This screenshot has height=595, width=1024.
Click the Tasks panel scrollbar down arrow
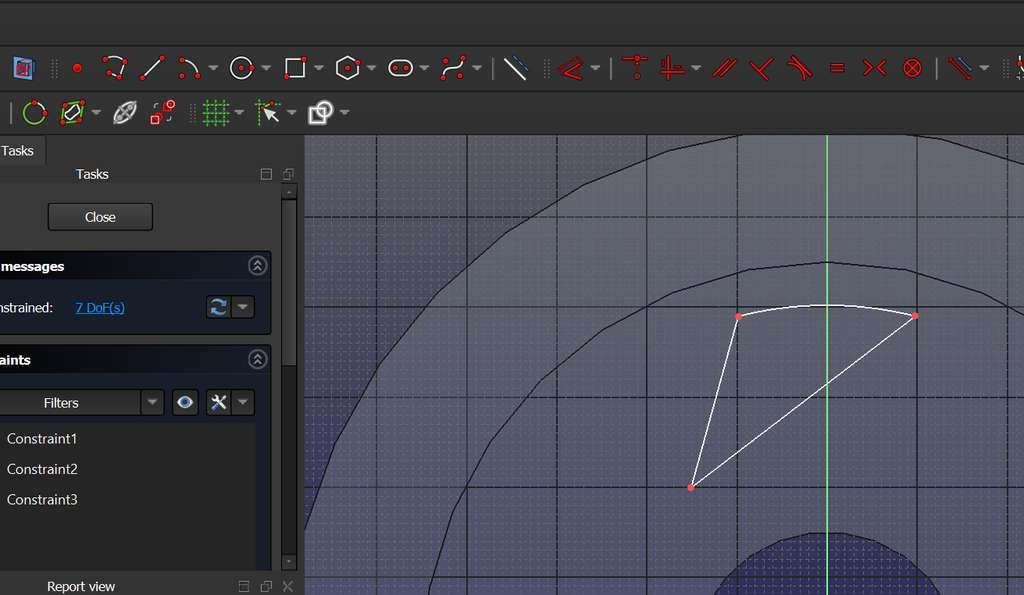(x=289, y=562)
